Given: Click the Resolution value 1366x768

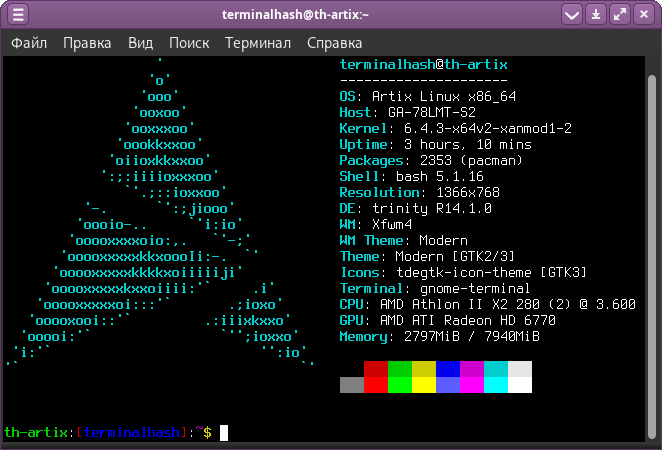Looking at the screenshot, I should coord(468,192).
